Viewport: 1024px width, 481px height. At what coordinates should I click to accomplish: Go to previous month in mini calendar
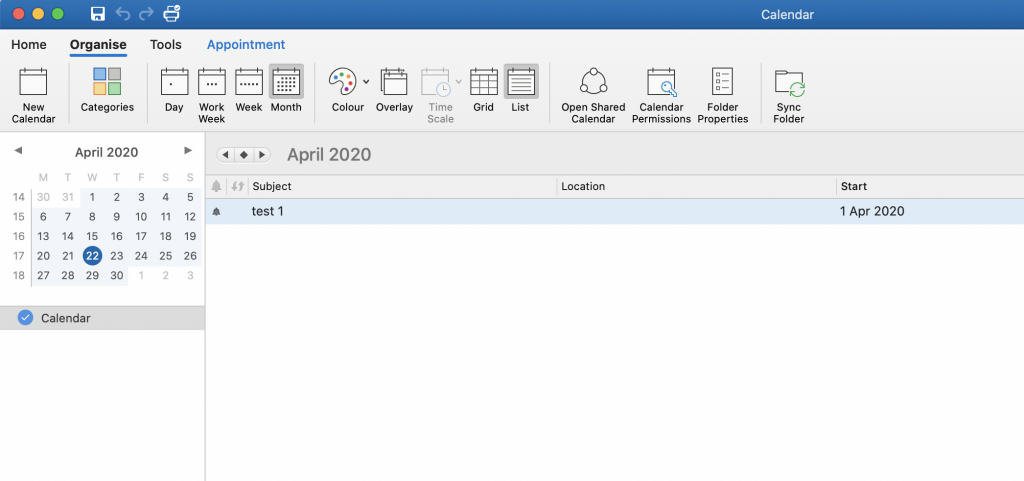click(x=18, y=151)
